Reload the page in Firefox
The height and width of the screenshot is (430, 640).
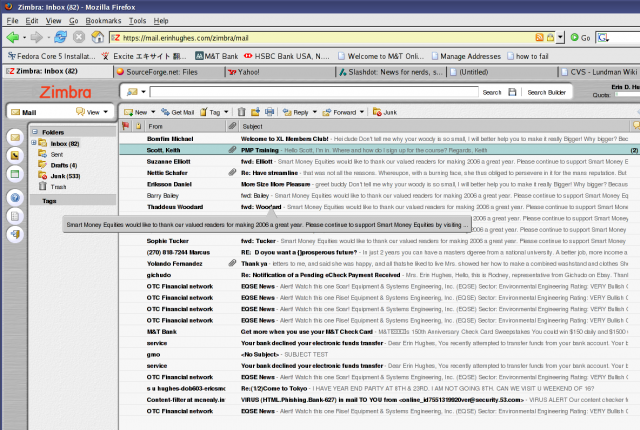click(60, 38)
